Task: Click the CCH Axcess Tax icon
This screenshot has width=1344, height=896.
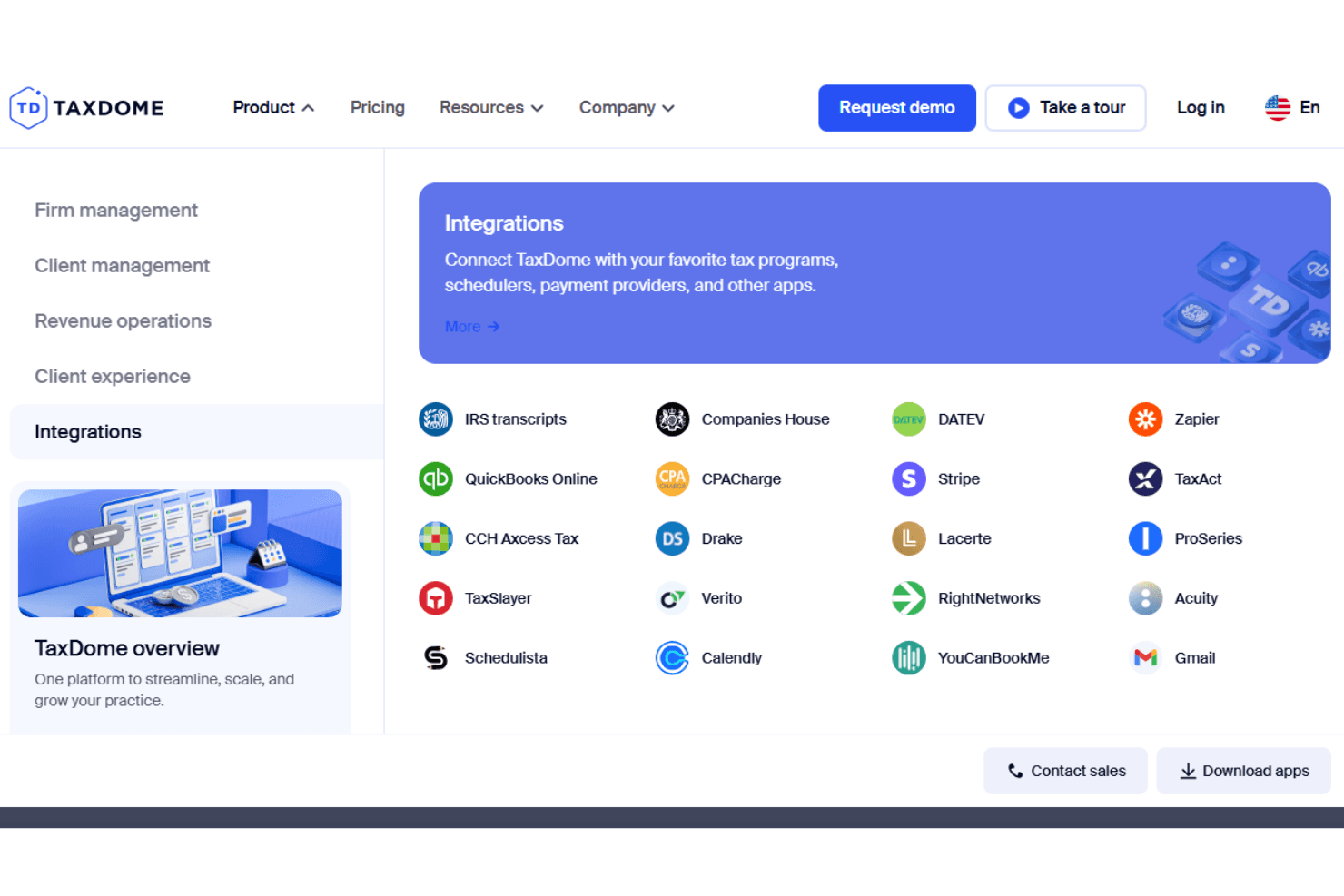Action: pos(436,538)
